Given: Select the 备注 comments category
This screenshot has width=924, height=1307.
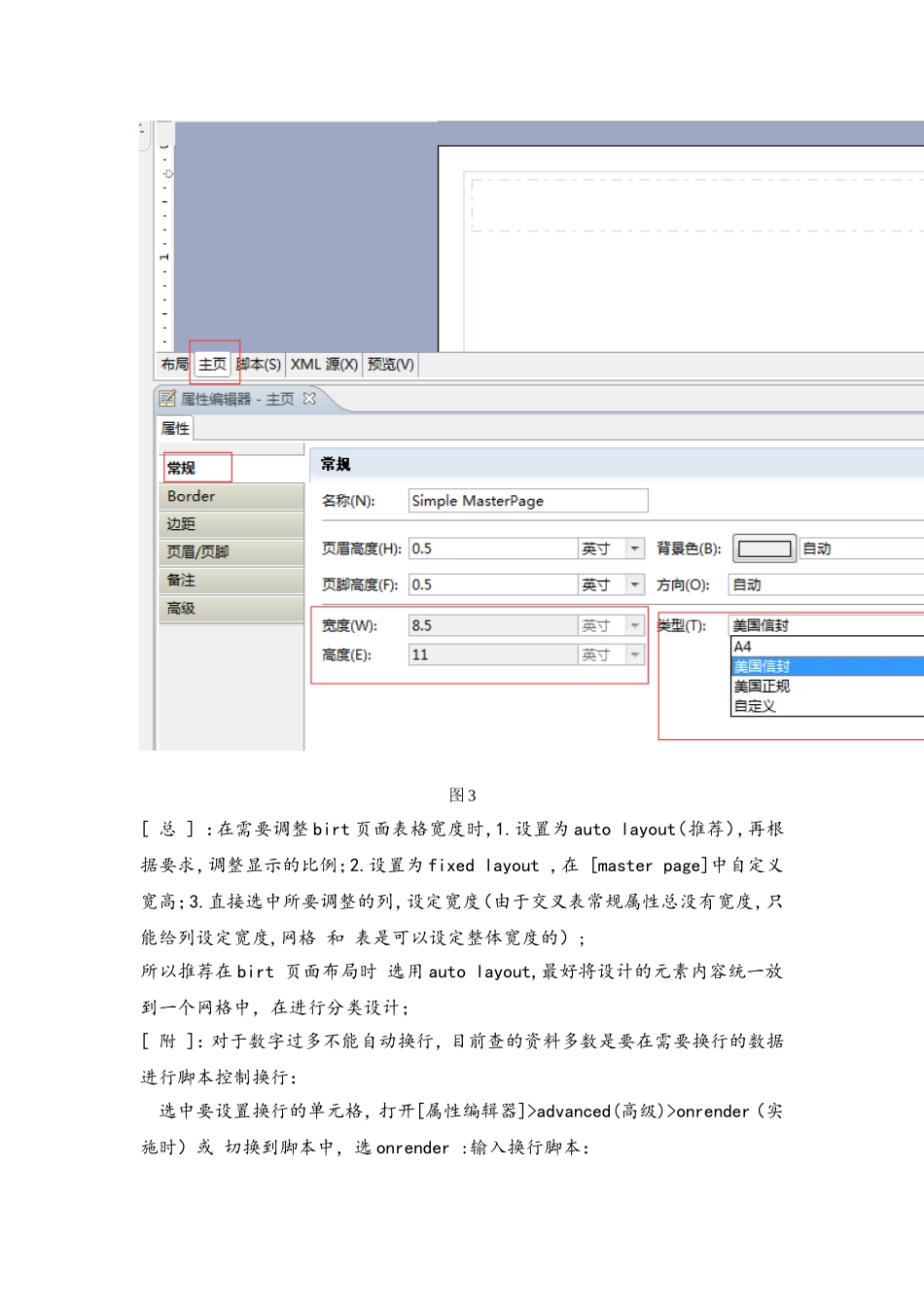Looking at the screenshot, I should click(x=231, y=581).
